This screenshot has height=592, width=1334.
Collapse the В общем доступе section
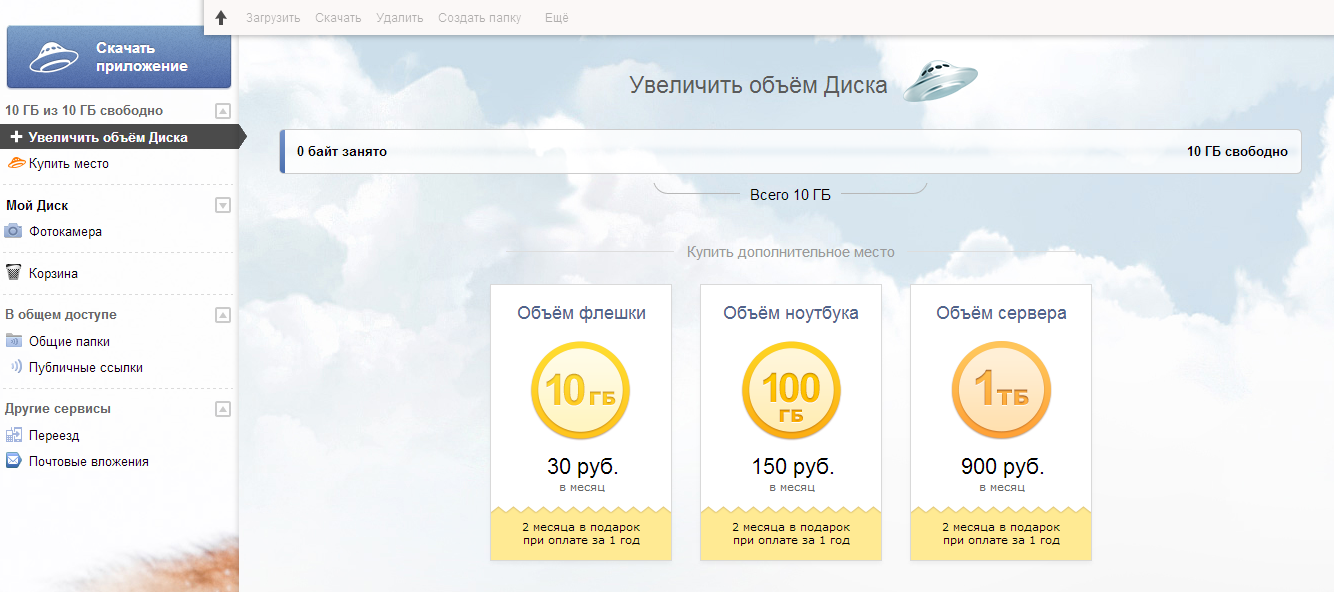tap(223, 315)
